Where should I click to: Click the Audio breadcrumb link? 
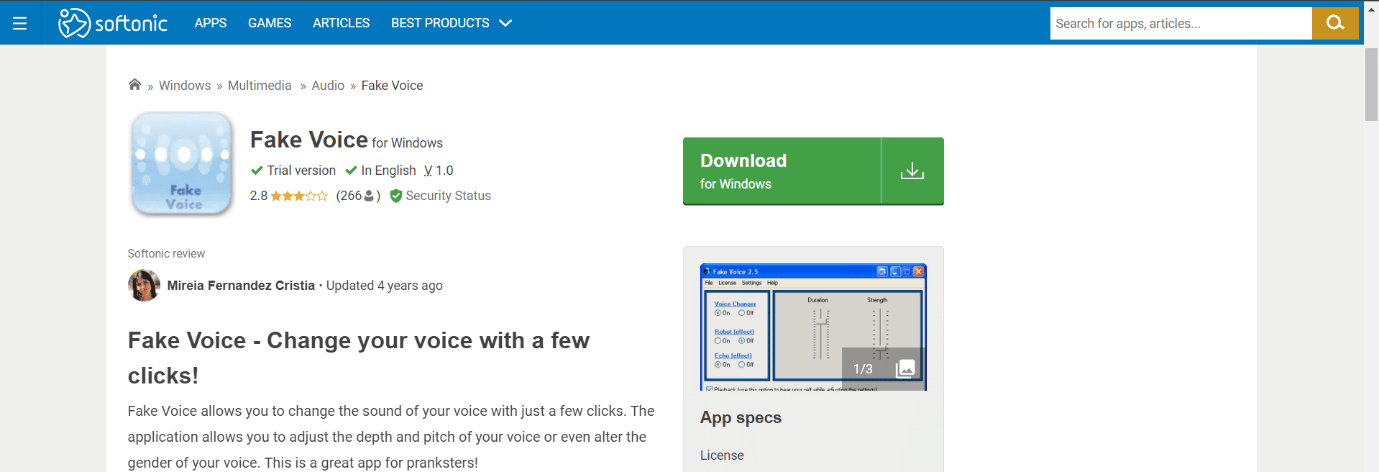click(x=328, y=85)
